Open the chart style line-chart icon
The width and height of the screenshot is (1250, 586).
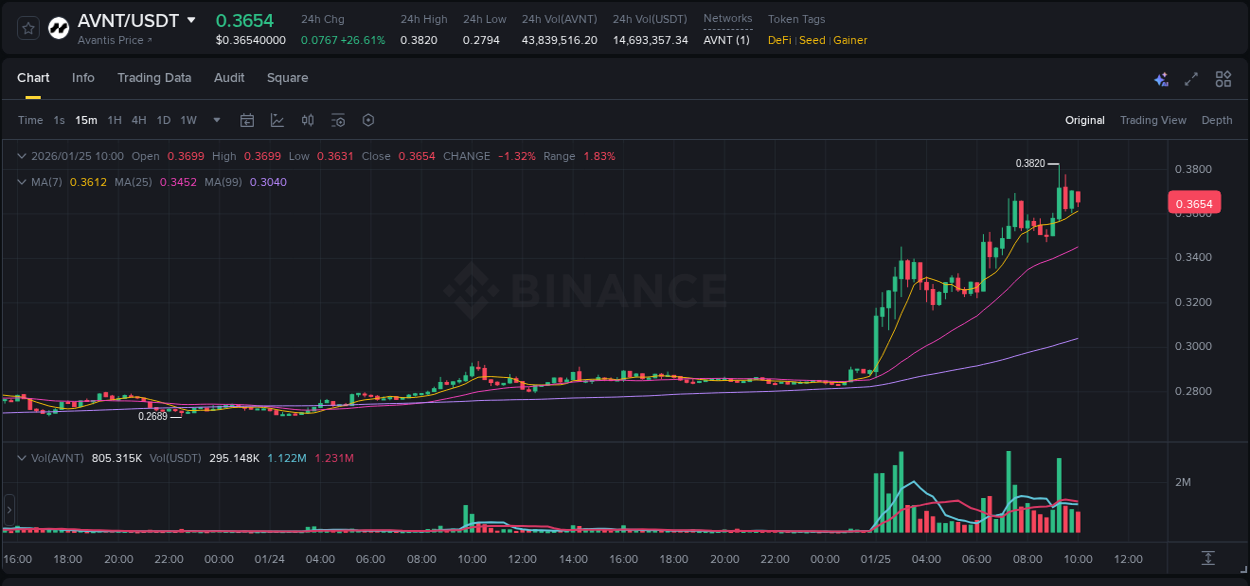coord(277,120)
